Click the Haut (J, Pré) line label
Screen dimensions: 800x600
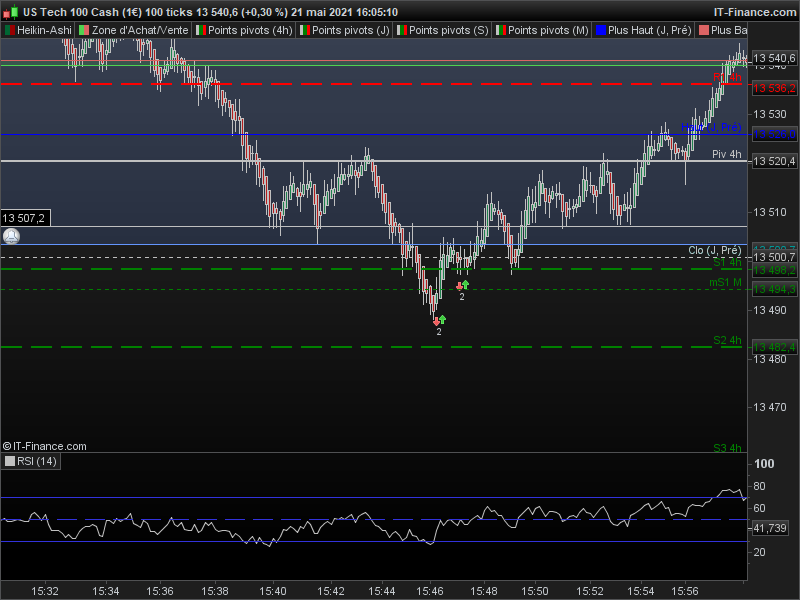pyautogui.click(x=711, y=127)
